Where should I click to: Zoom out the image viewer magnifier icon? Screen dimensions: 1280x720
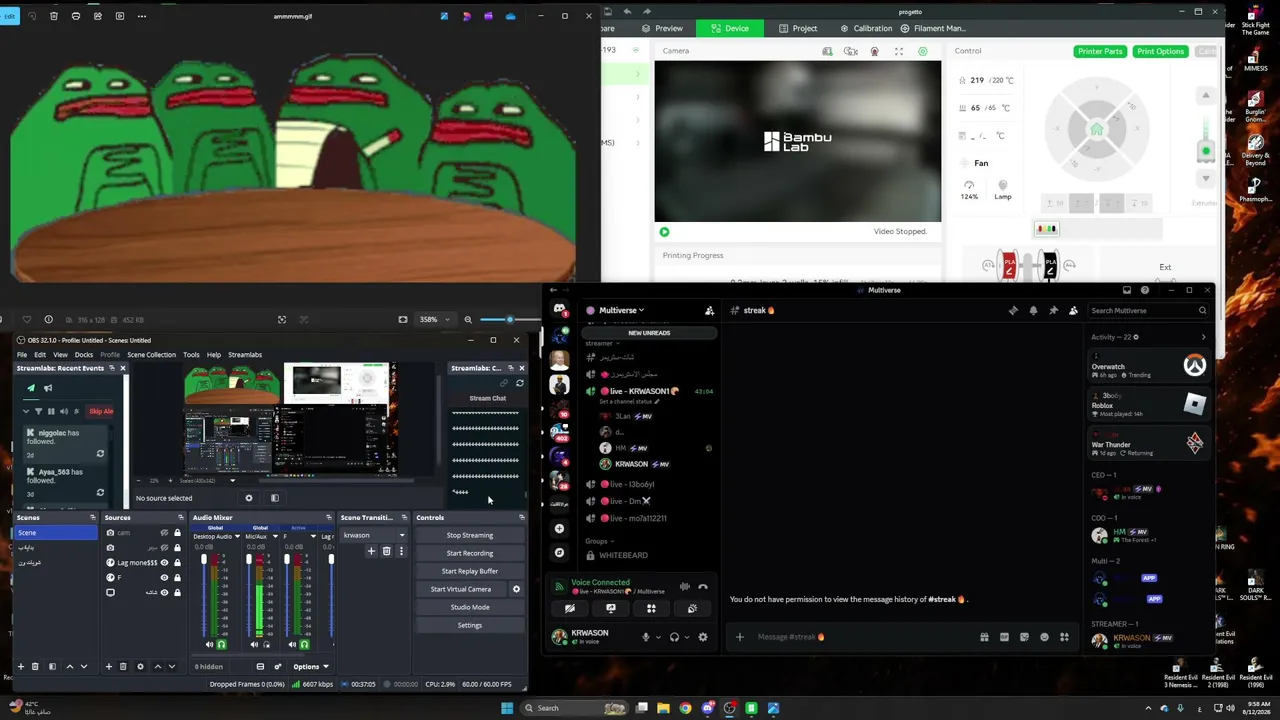point(468,320)
